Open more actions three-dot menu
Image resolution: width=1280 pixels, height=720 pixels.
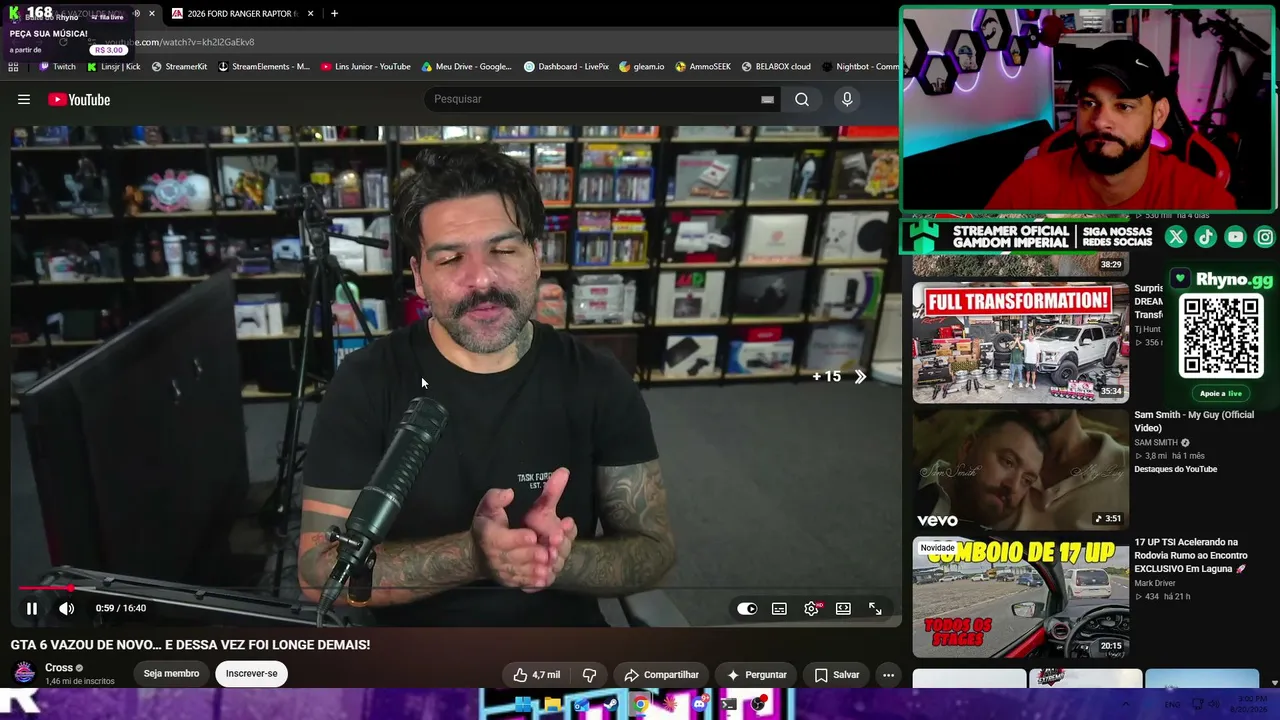point(888,675)
